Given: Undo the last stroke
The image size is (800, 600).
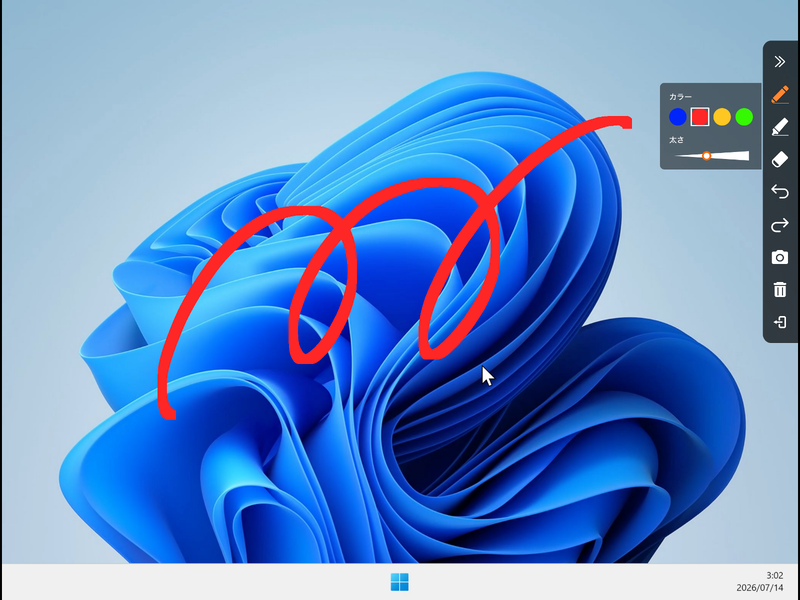Looking at the screenshot, I should pyautogui.click(x=780, y=192).
